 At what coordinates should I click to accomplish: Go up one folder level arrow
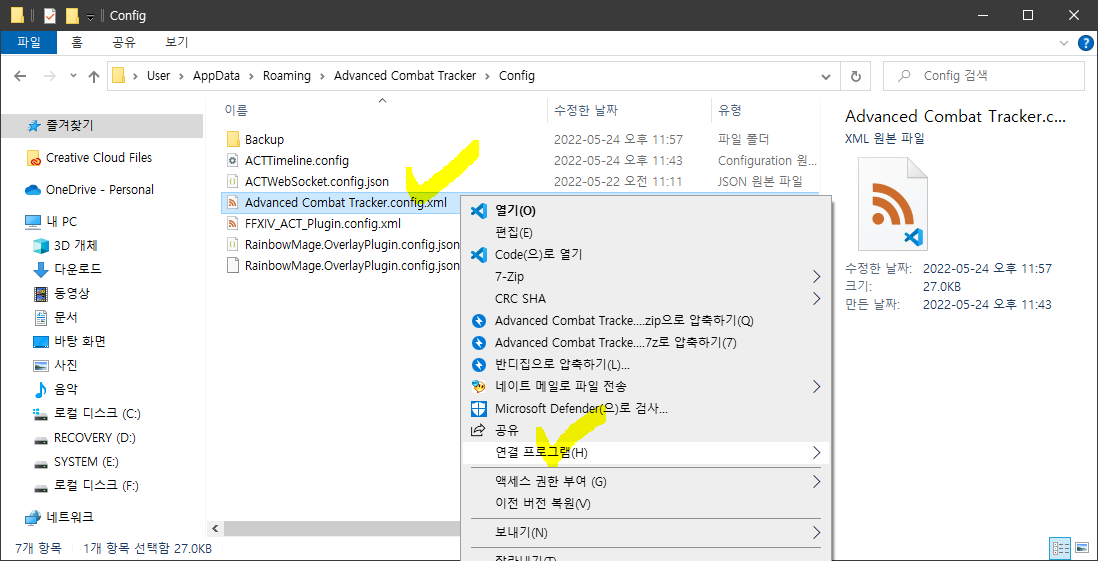[94, 76]
